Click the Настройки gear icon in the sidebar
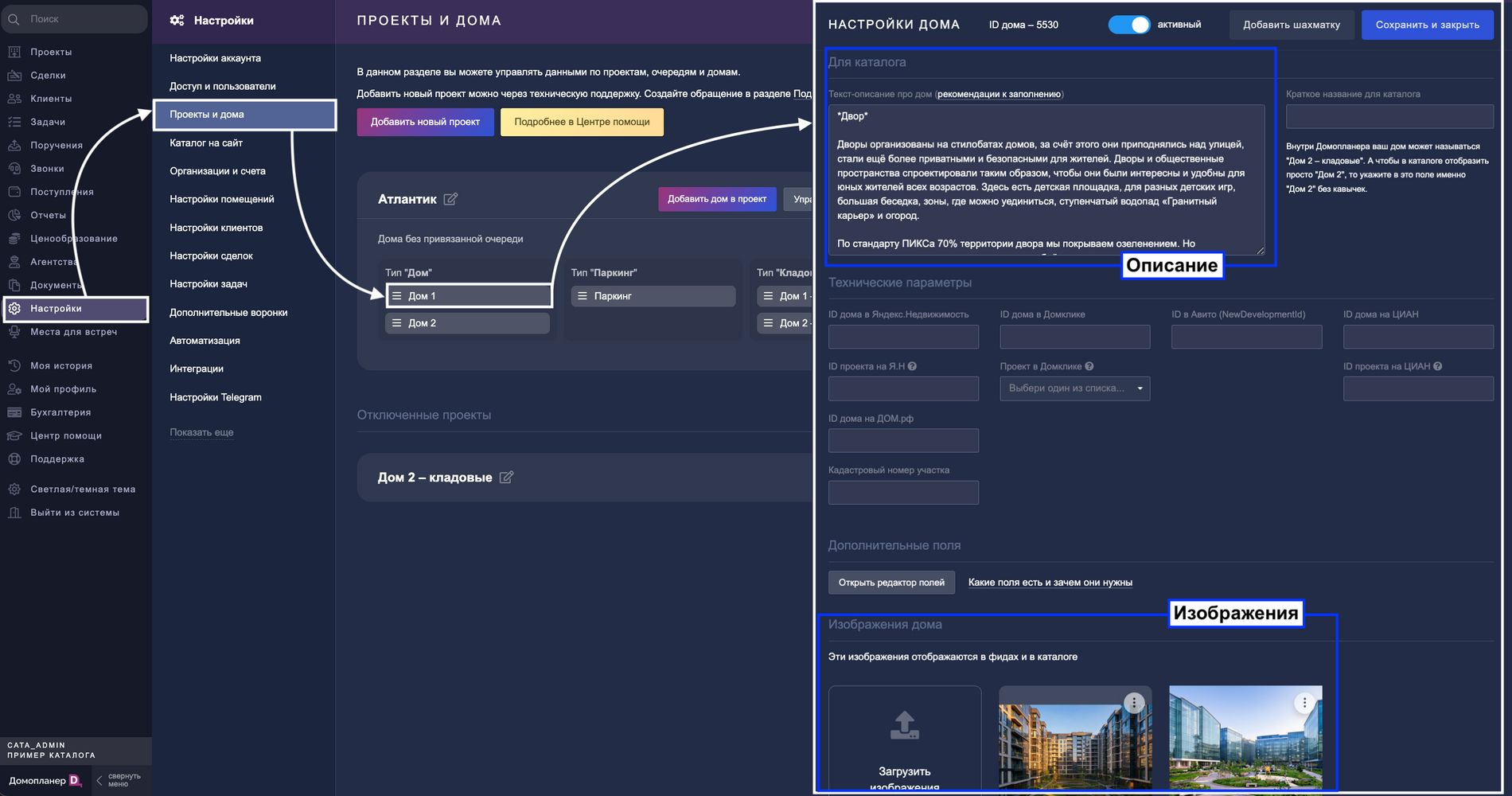Viewport: 1512px width, 796px height. tap(14, 308)
